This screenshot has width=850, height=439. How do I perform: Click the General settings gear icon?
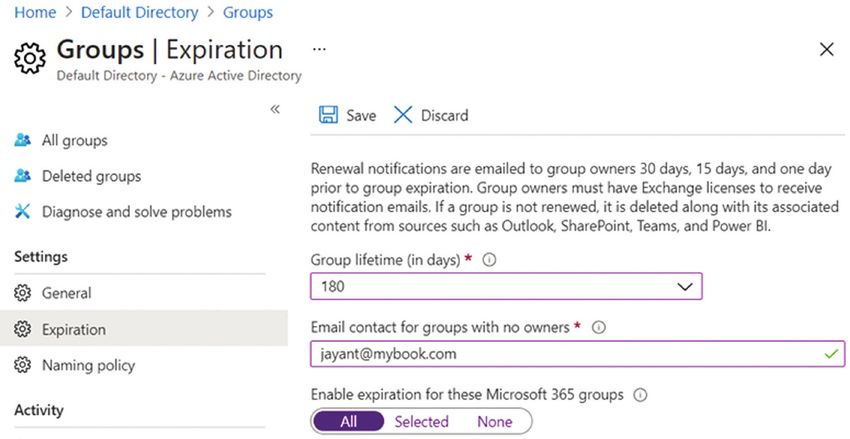(x=22, y=293)
